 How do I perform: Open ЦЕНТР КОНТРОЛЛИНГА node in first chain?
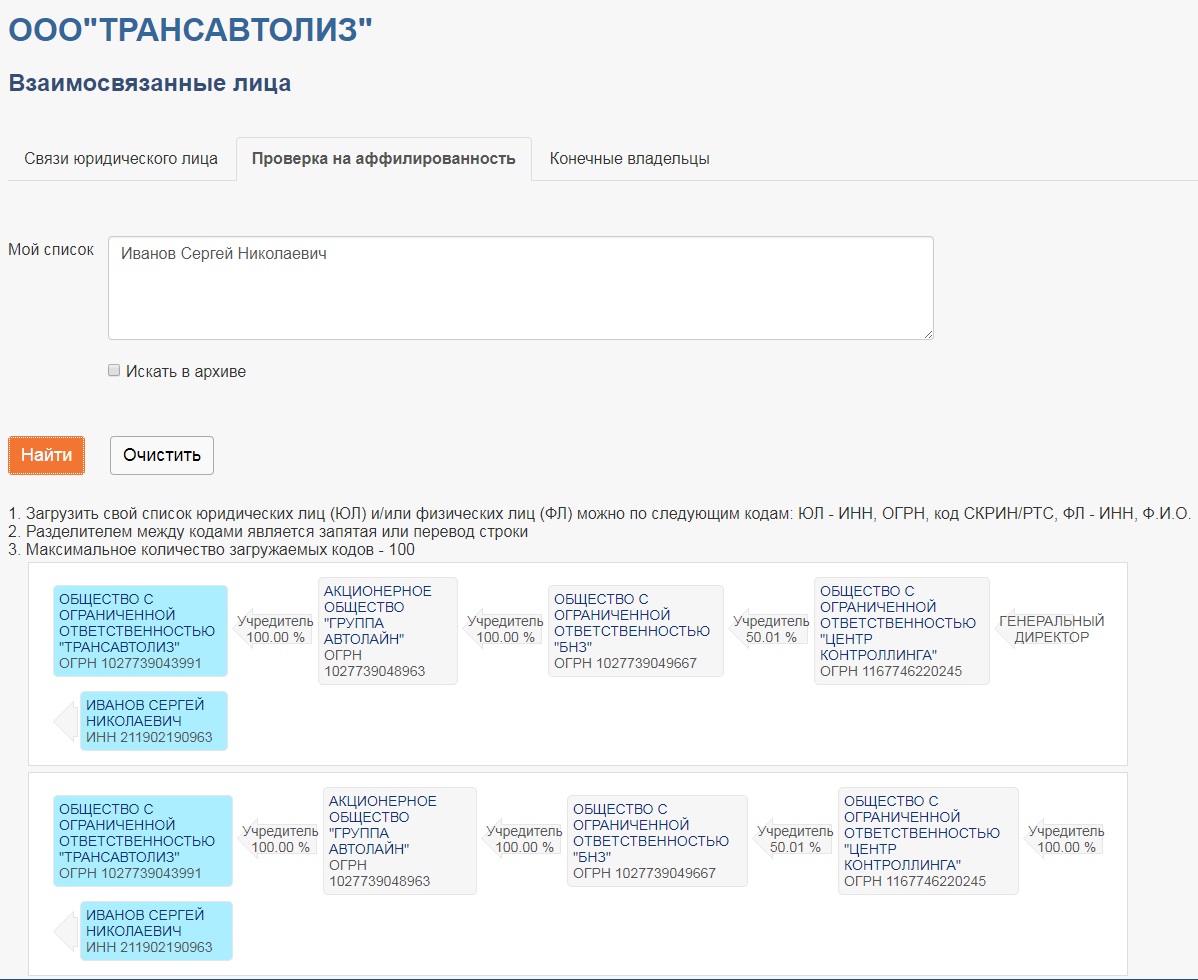point(902,631)
